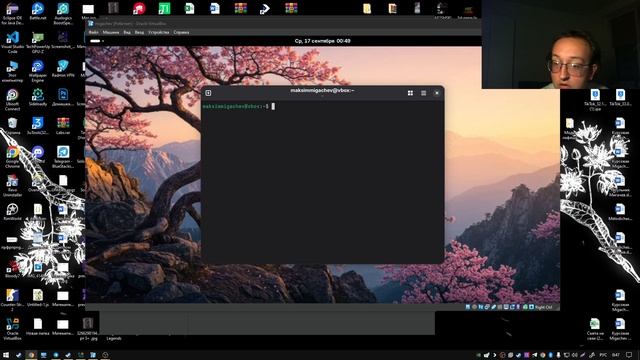
Task: Select the green Л application icon on the top row
Action: pos(164,8)
